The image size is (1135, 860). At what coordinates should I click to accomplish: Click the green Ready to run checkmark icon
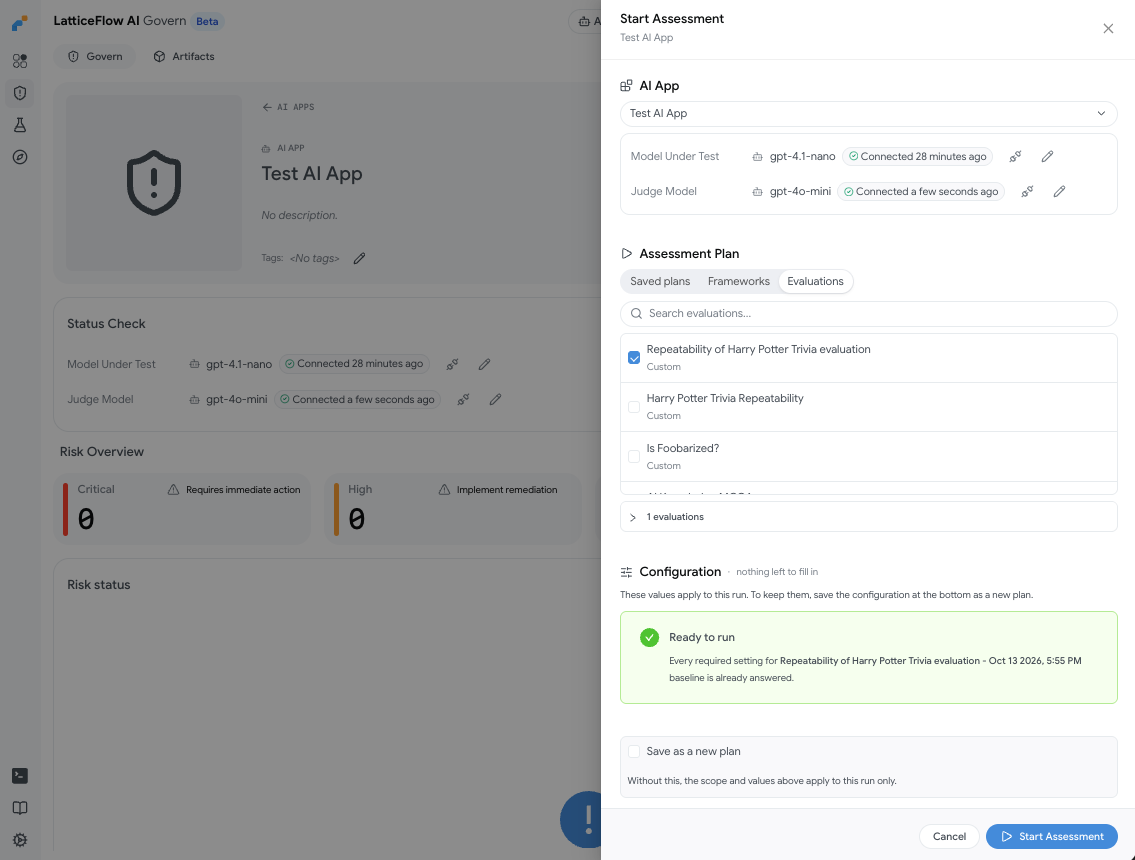pos(649,638)
